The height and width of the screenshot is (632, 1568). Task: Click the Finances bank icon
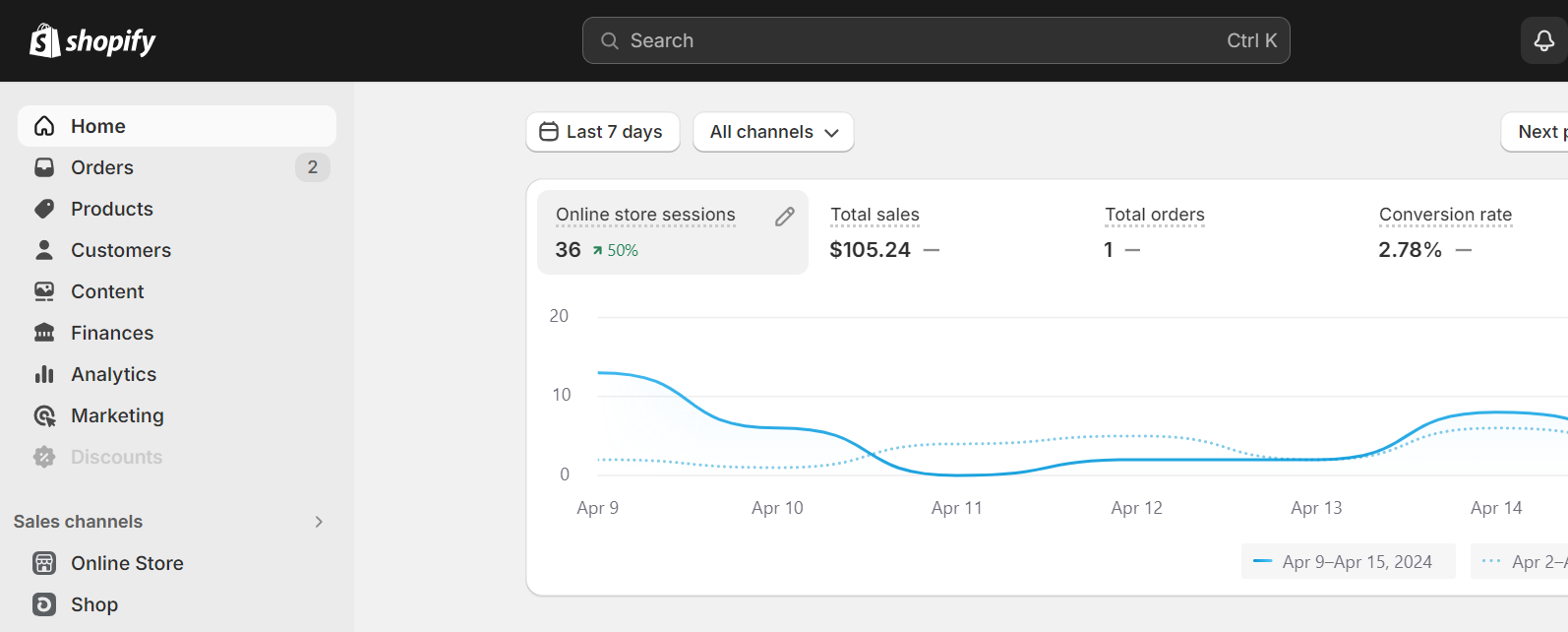44,333
